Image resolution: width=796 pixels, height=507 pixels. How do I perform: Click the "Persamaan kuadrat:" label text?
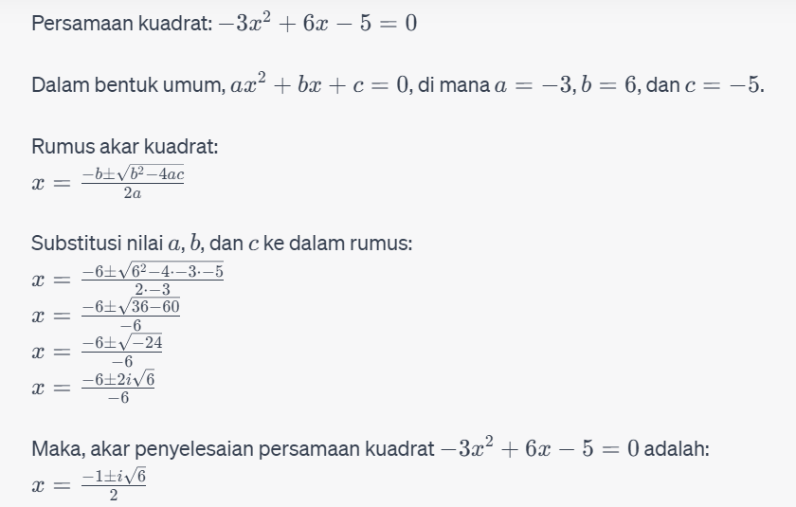click(122, 23)
